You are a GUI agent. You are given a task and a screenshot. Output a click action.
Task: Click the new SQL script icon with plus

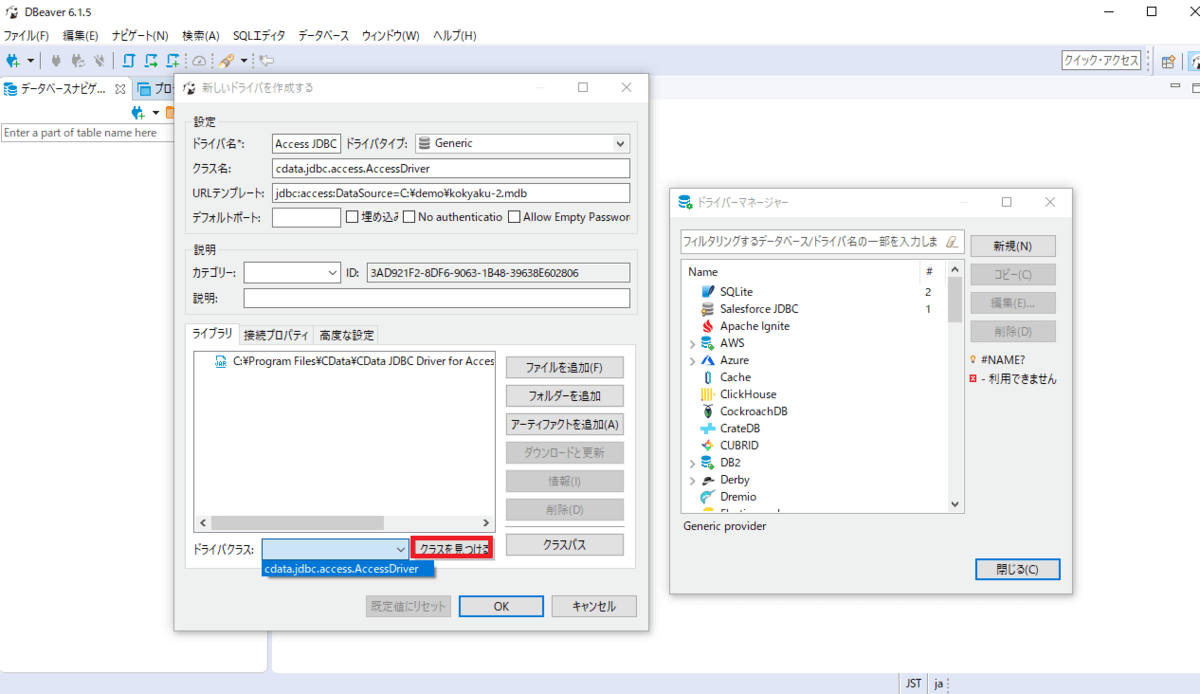tap(174, 60)
